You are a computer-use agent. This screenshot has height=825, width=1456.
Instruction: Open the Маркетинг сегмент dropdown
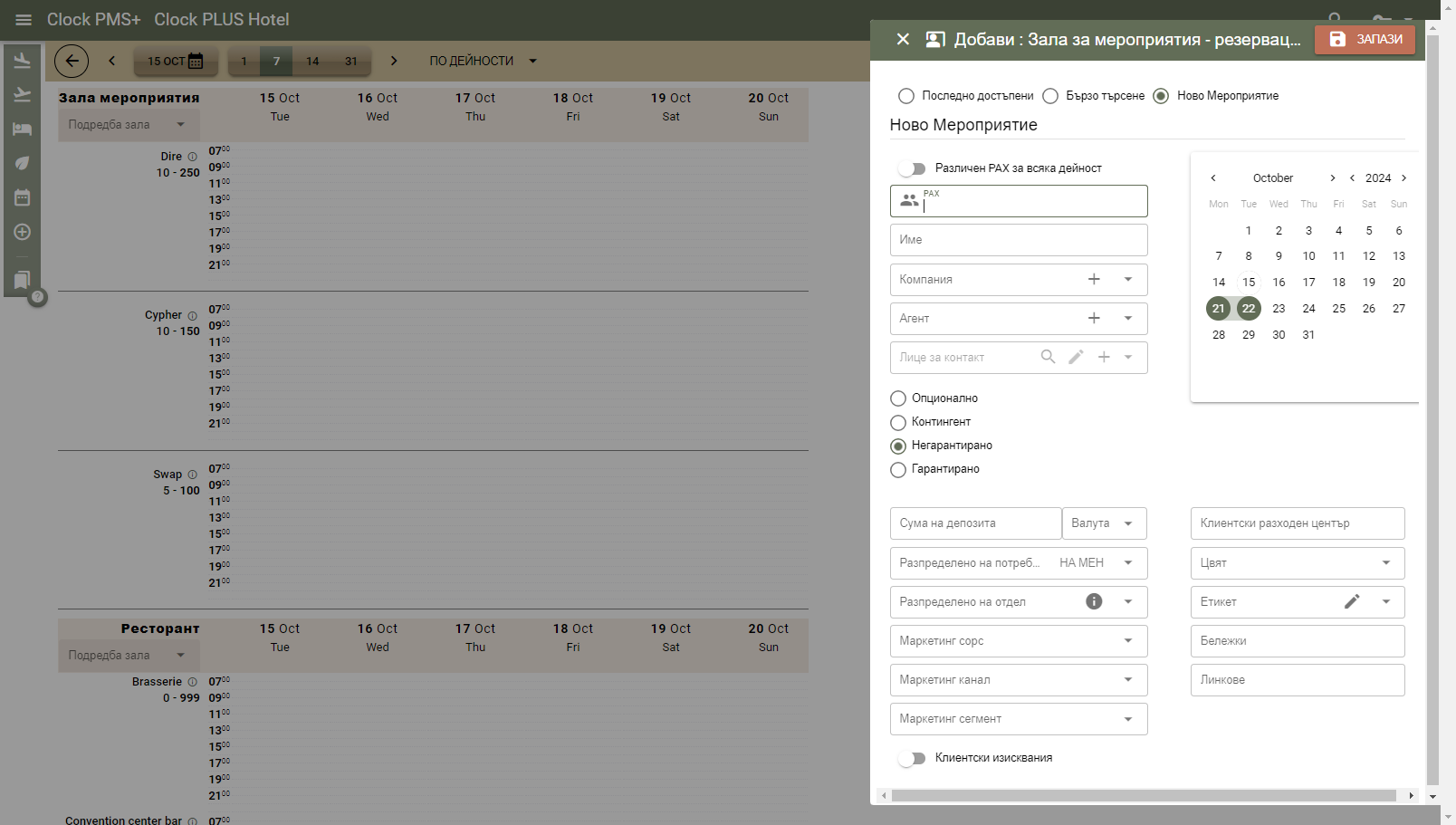(x=1019, y=719)
